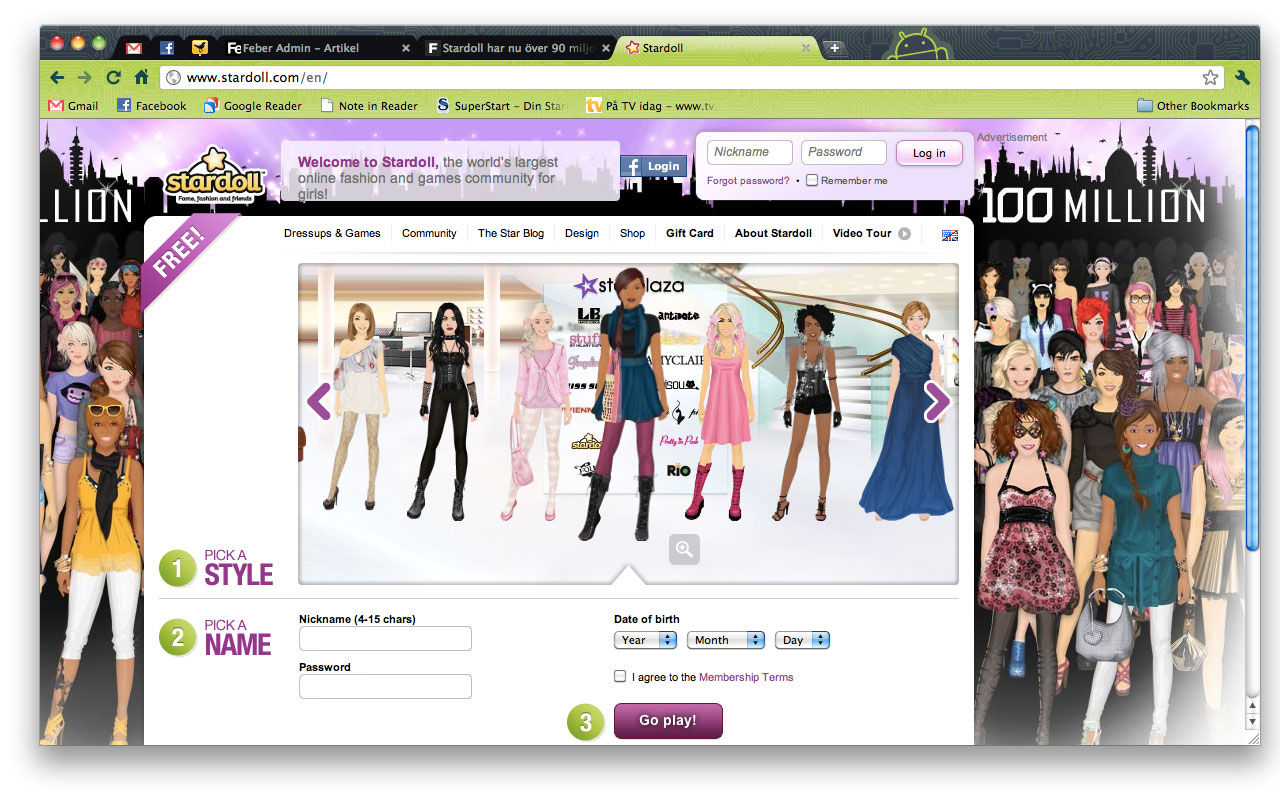Open the Shop menu item

(632, 233)
